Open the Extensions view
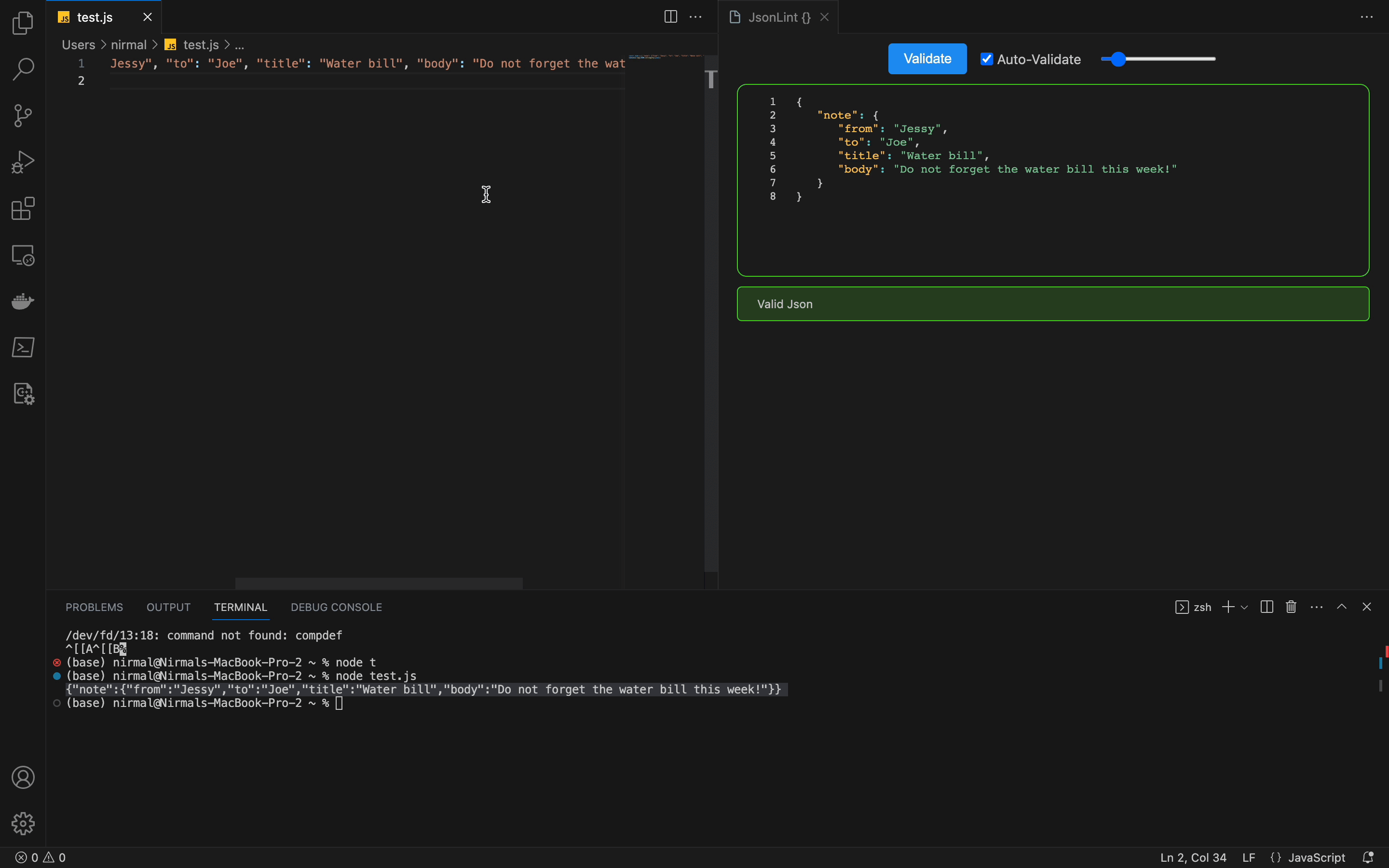 tap(23, 209)
